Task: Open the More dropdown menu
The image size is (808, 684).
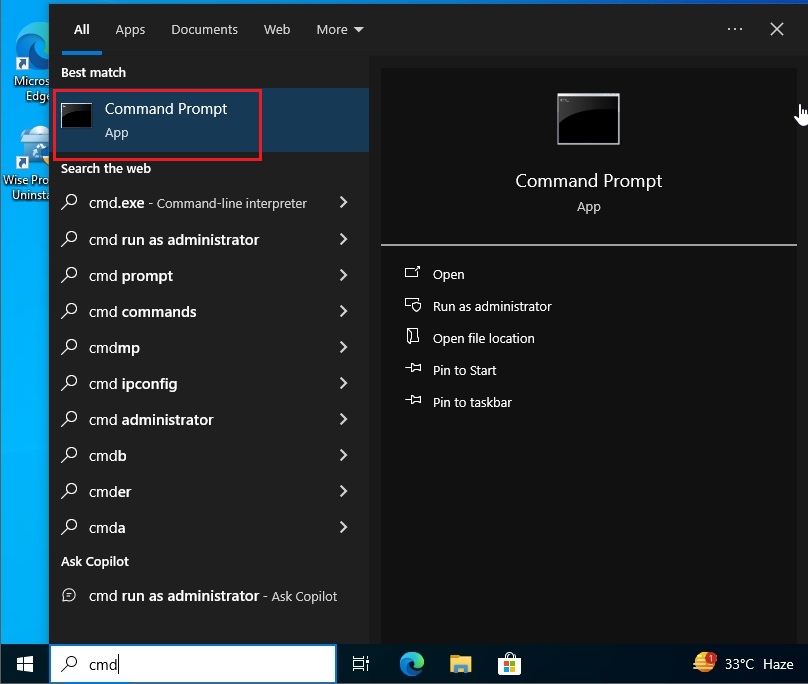Action: tap(339, 29)
